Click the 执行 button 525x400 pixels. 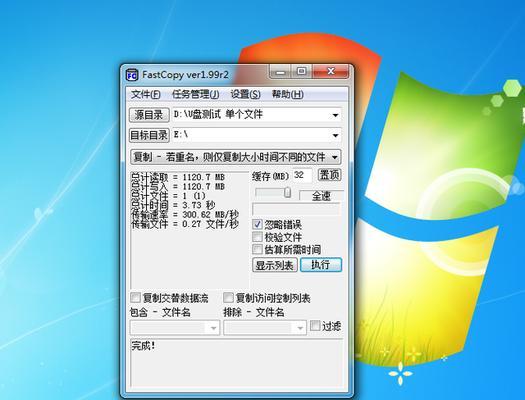(x=321, y=265)
